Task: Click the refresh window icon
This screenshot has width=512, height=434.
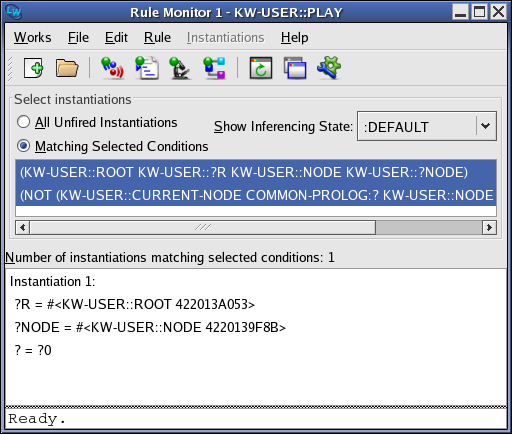Action: click(261, 68)
